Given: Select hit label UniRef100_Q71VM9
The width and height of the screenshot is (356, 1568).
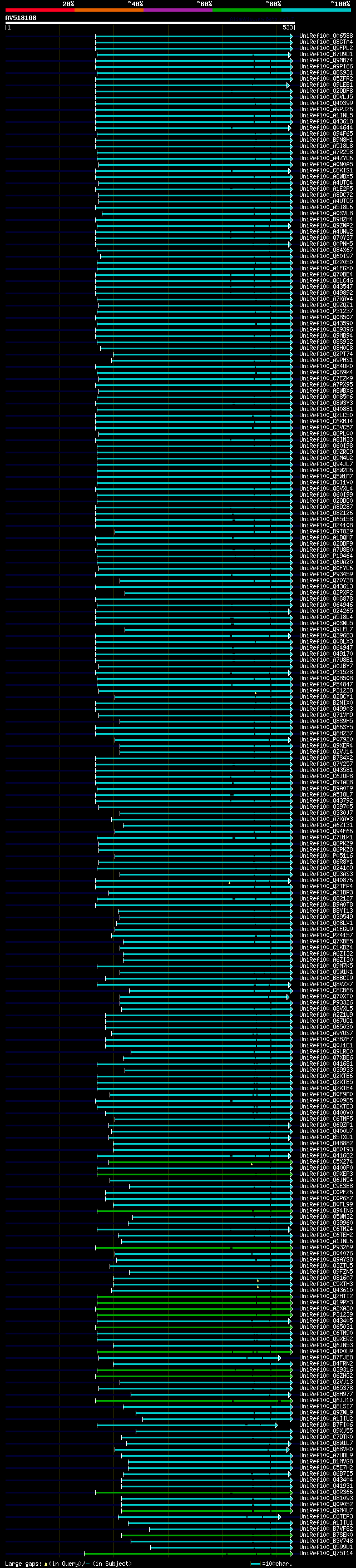Looking at the screenshot, I should pos(326,715).
